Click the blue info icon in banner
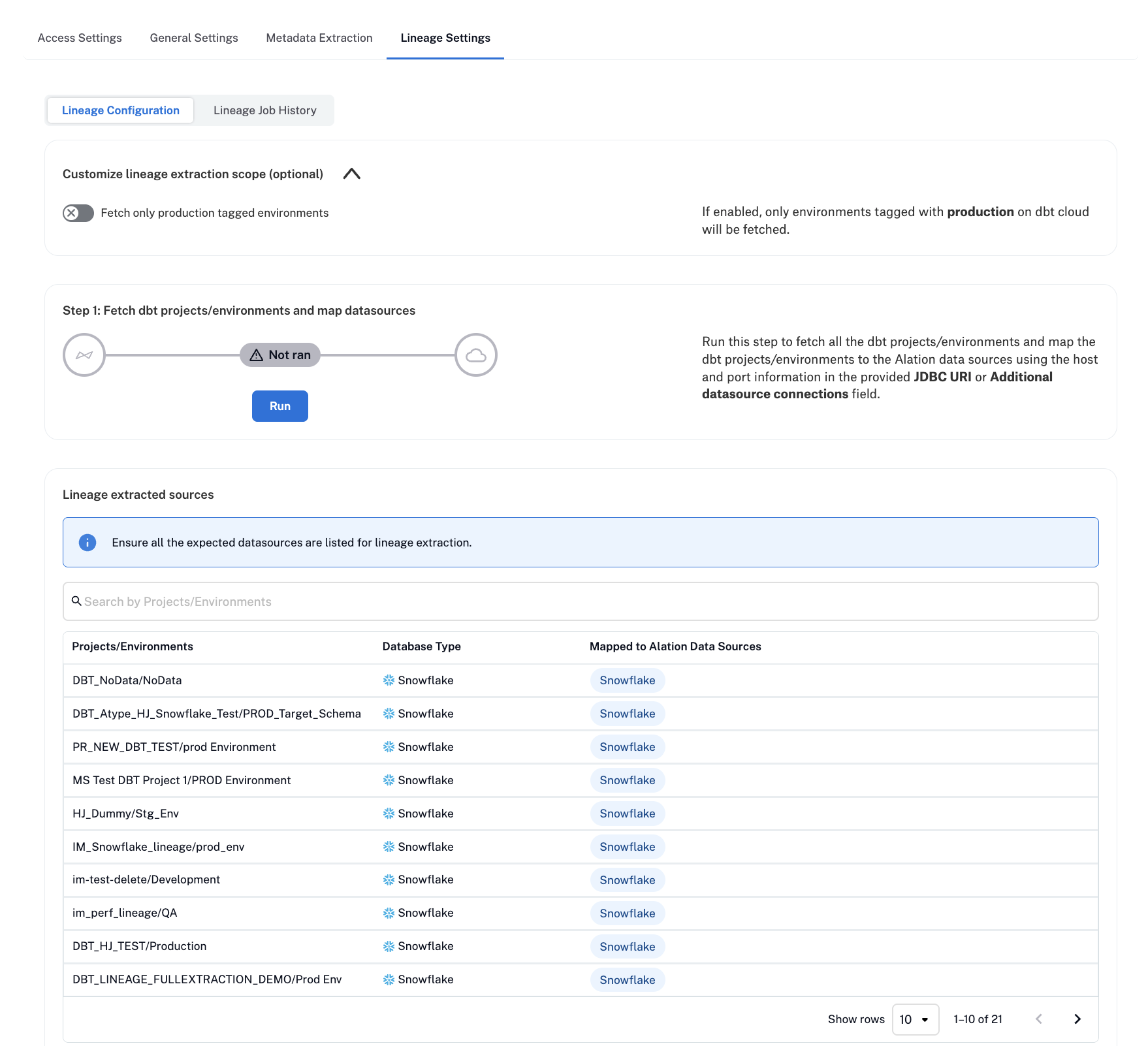 pos(88,543)
